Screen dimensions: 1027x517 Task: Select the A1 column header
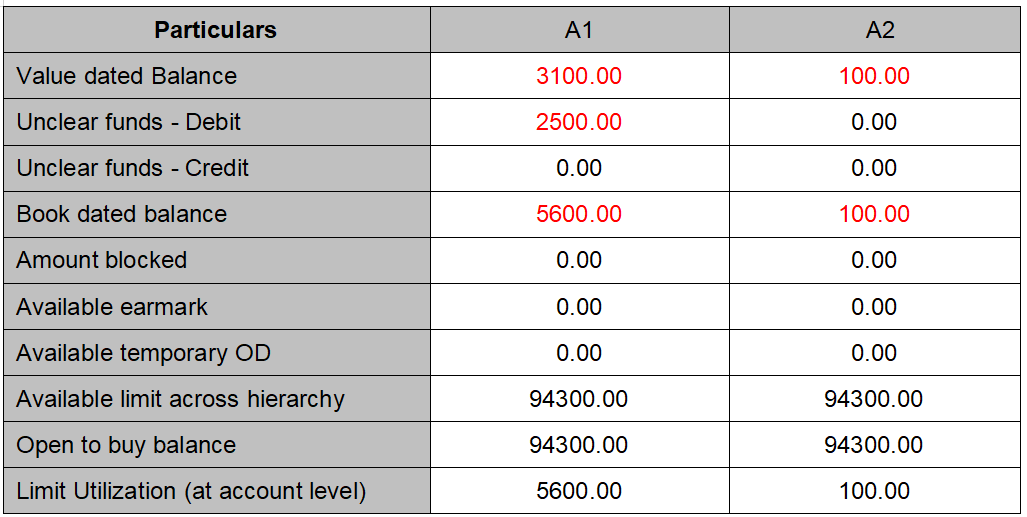click(x=579, y=30)
